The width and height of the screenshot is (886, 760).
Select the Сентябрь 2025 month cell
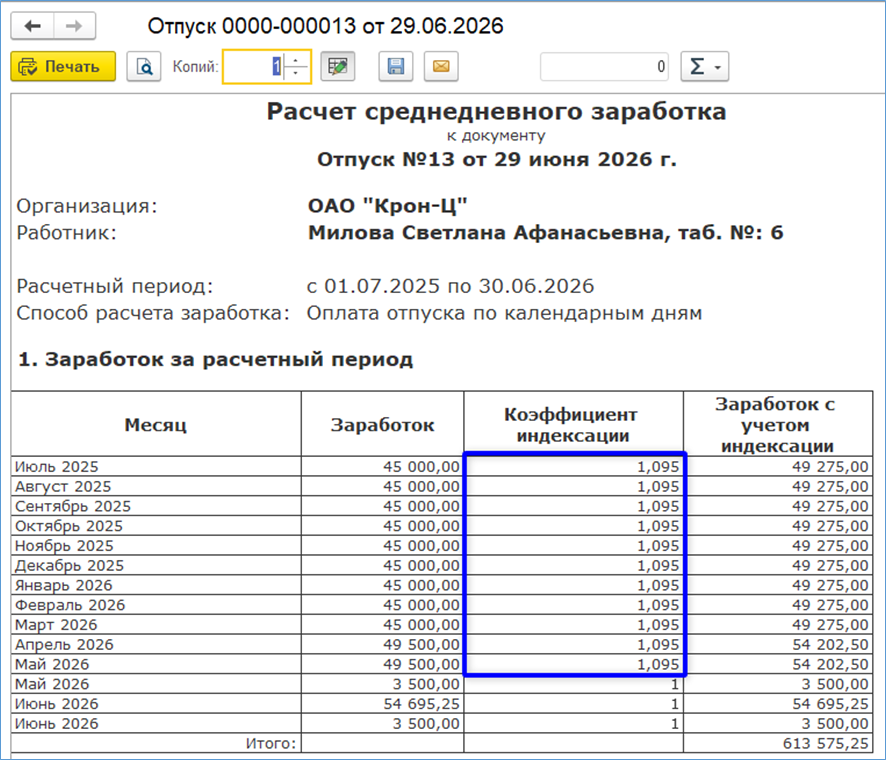(156, 506)
